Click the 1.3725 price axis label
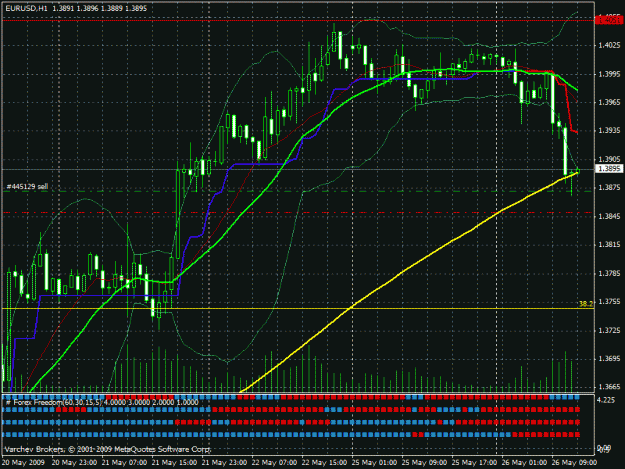625x469 pixels. pyautogui.click(x=609, y=330)
